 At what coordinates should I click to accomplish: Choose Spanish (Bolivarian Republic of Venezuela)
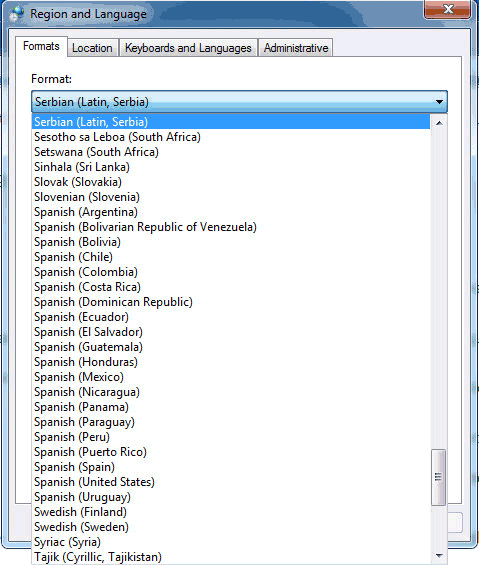pos(231,227)
